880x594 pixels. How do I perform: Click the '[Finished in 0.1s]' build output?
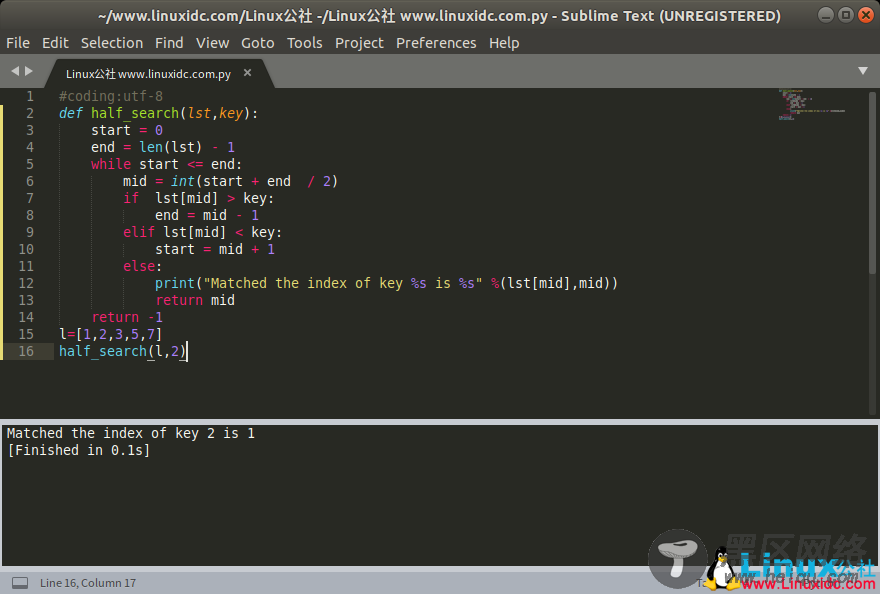click(x=79, y=450)
